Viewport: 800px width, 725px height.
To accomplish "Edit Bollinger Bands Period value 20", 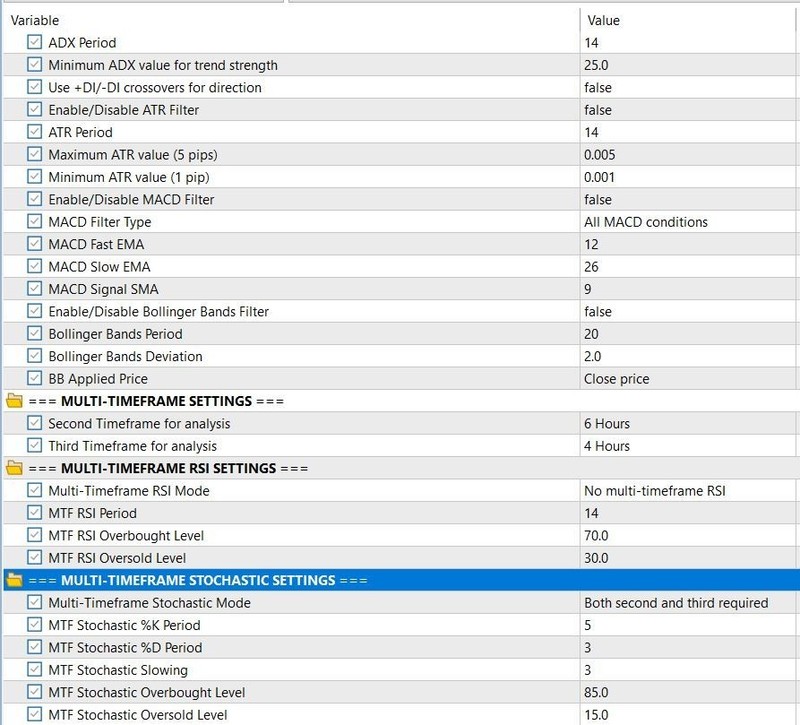I will (689, 334).
